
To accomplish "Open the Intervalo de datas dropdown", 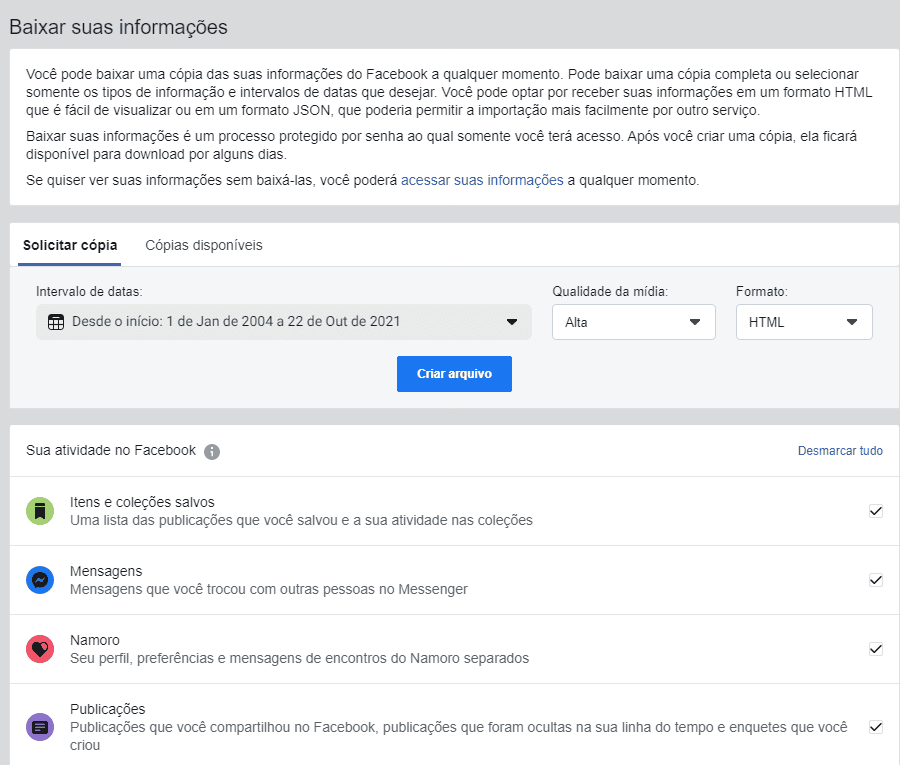I will [284, 322].
